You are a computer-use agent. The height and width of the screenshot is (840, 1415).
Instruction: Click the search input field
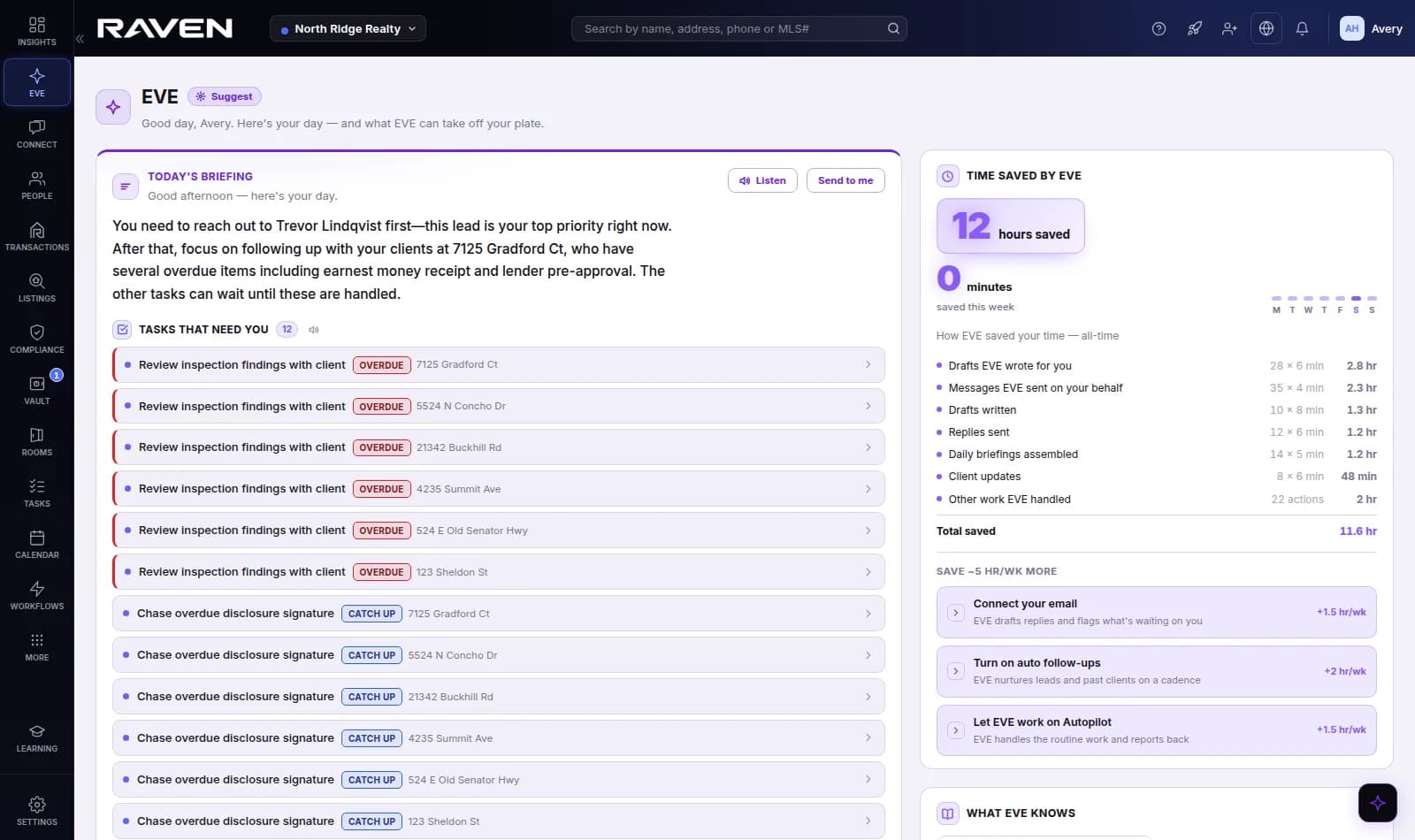(x=739, y=28)
